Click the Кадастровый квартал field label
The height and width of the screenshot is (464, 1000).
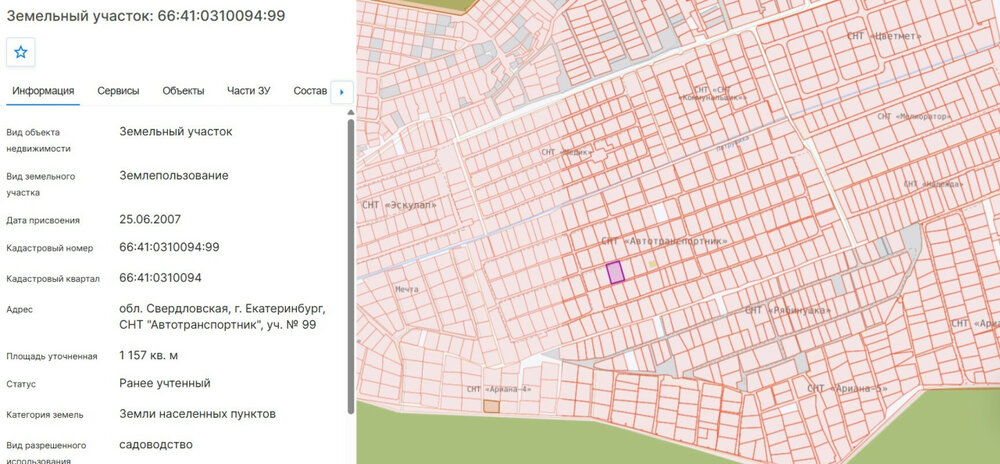pyautogui.click(x=53, y=279)
